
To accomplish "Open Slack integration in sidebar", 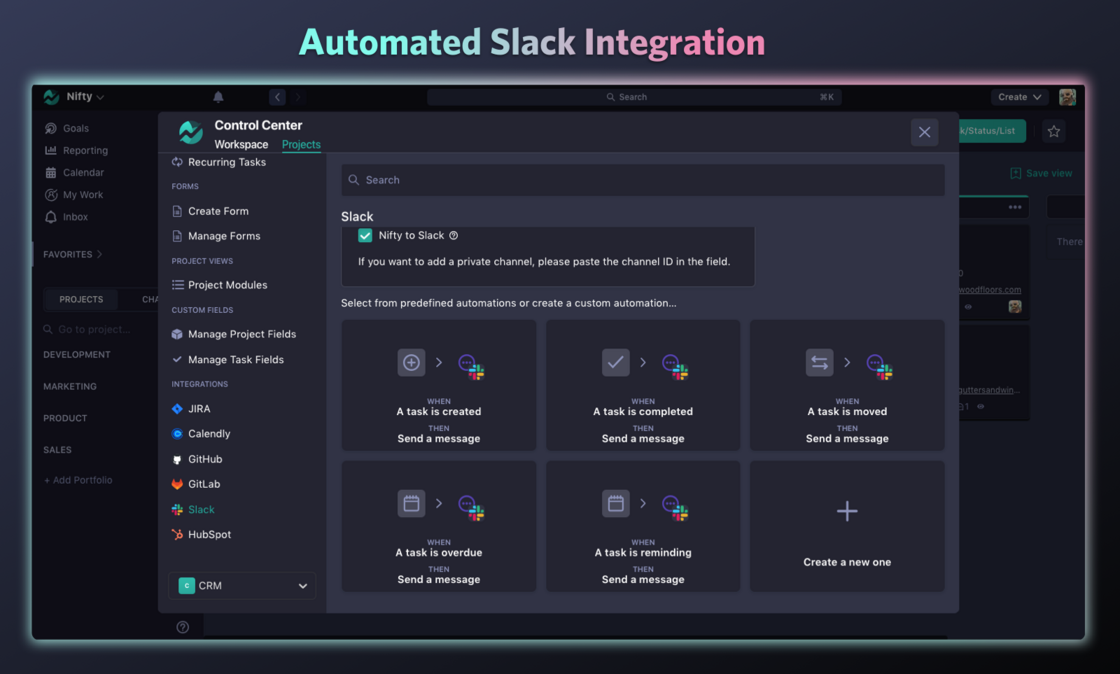I will point(201,509).
